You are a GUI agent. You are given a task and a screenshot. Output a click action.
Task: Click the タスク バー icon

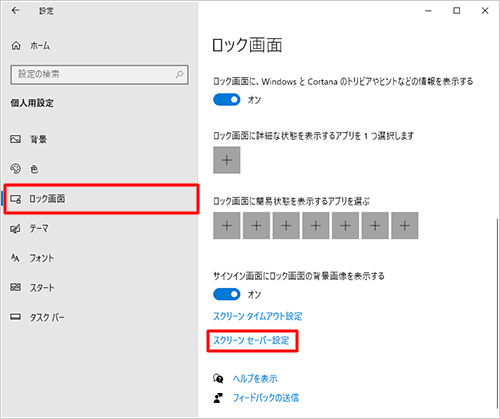15,317
